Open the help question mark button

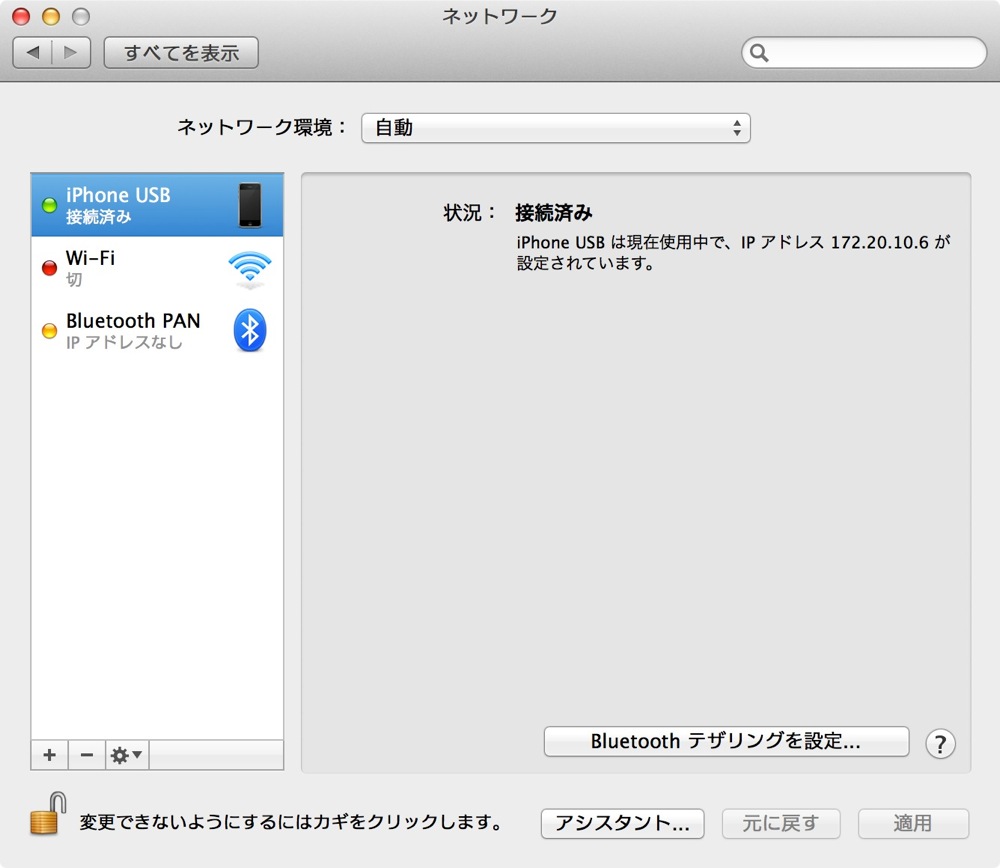940,744
